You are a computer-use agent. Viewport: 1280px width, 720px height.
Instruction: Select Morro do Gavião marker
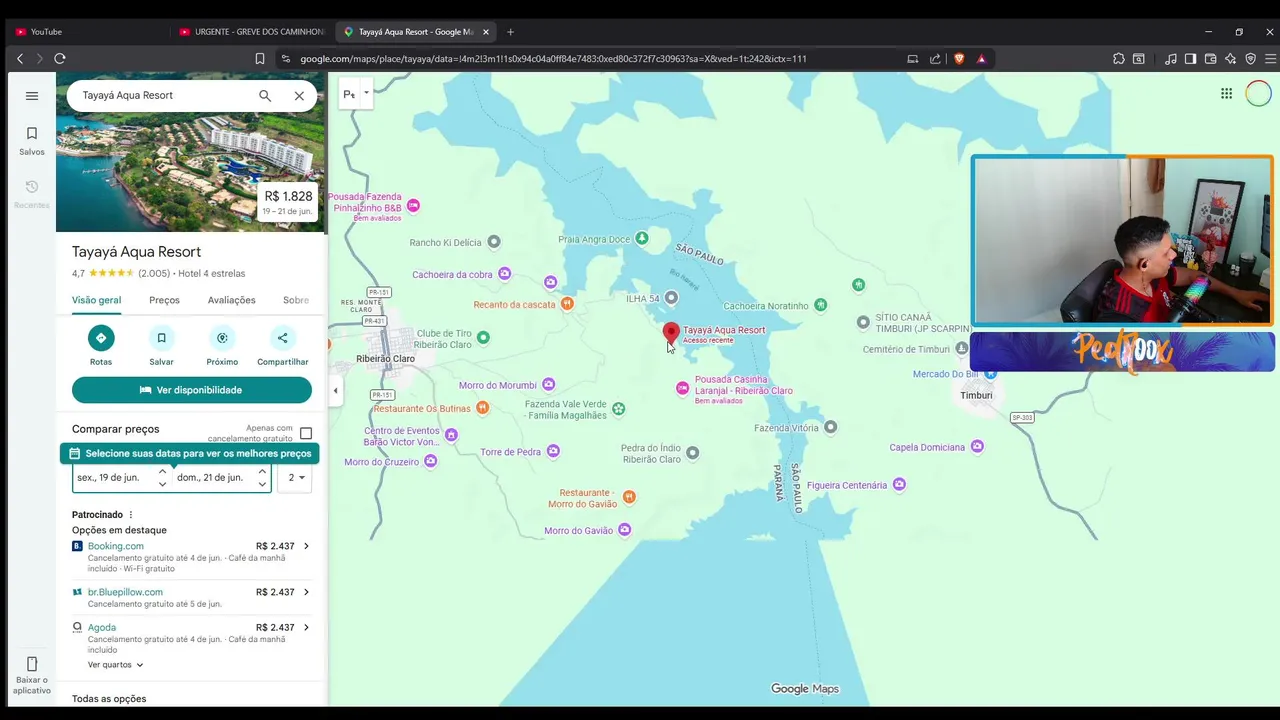coord(625,530)
